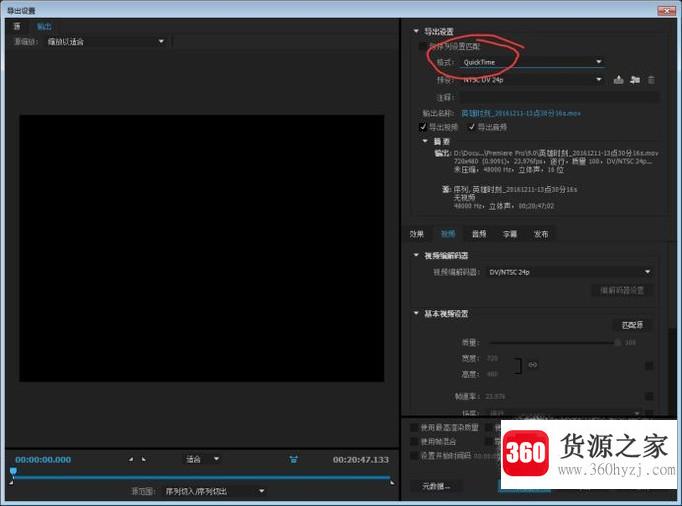Open the QuickTime format dropdown
This screenshot has width=682, height=506.
coord(532,62)
